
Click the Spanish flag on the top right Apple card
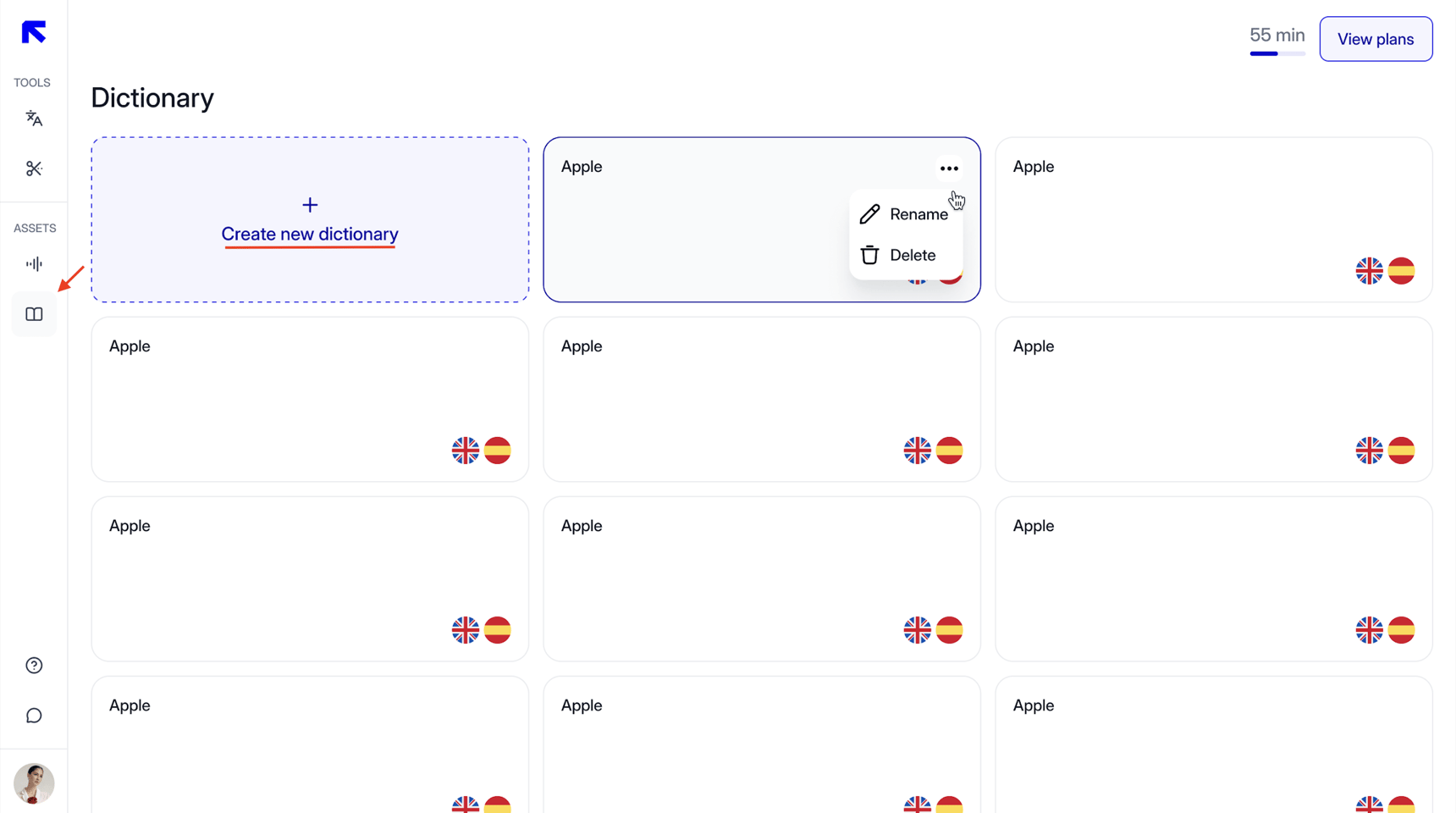pos(1401,271)
